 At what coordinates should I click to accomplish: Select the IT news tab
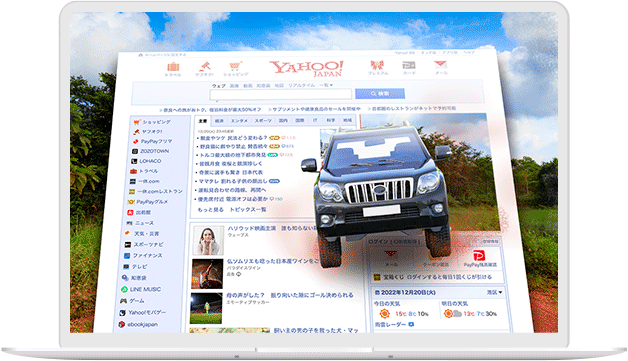coord(315,120)
